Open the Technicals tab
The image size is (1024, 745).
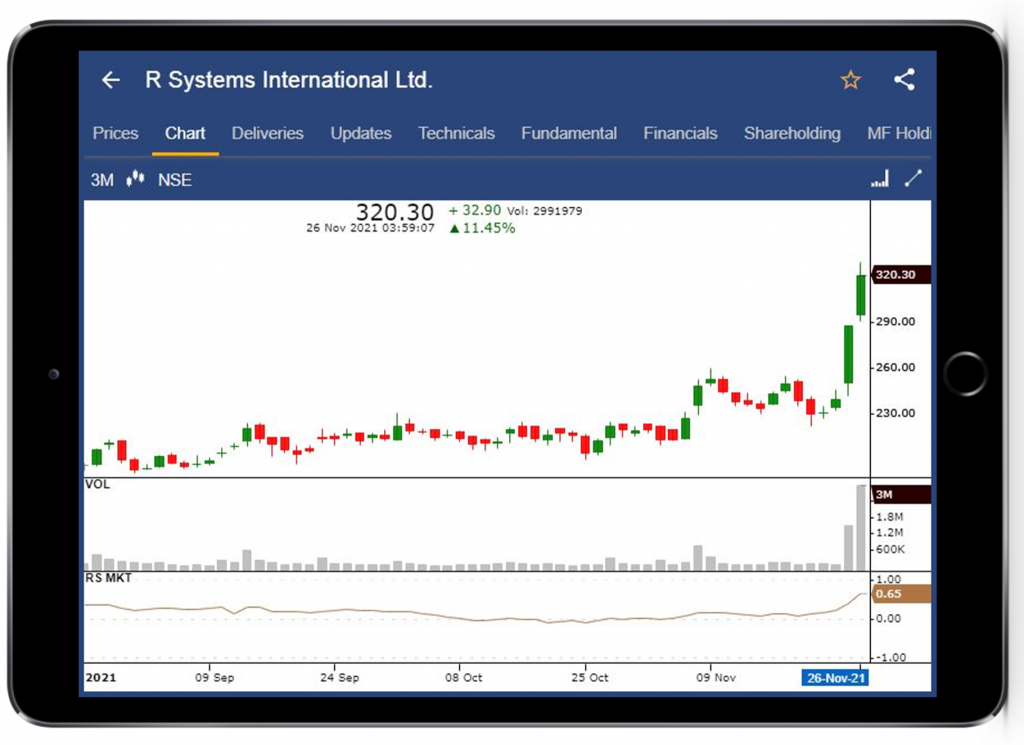pos(456,133)
